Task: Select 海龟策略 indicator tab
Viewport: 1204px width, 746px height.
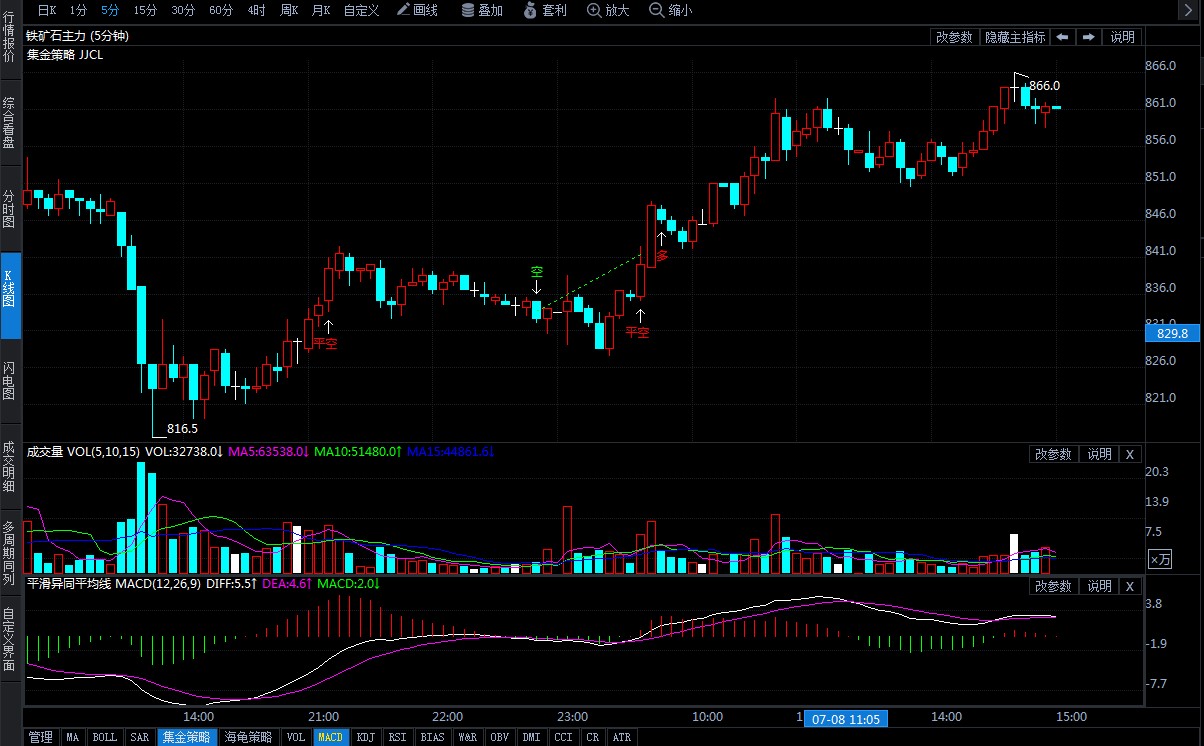Action: coord(248,737)
